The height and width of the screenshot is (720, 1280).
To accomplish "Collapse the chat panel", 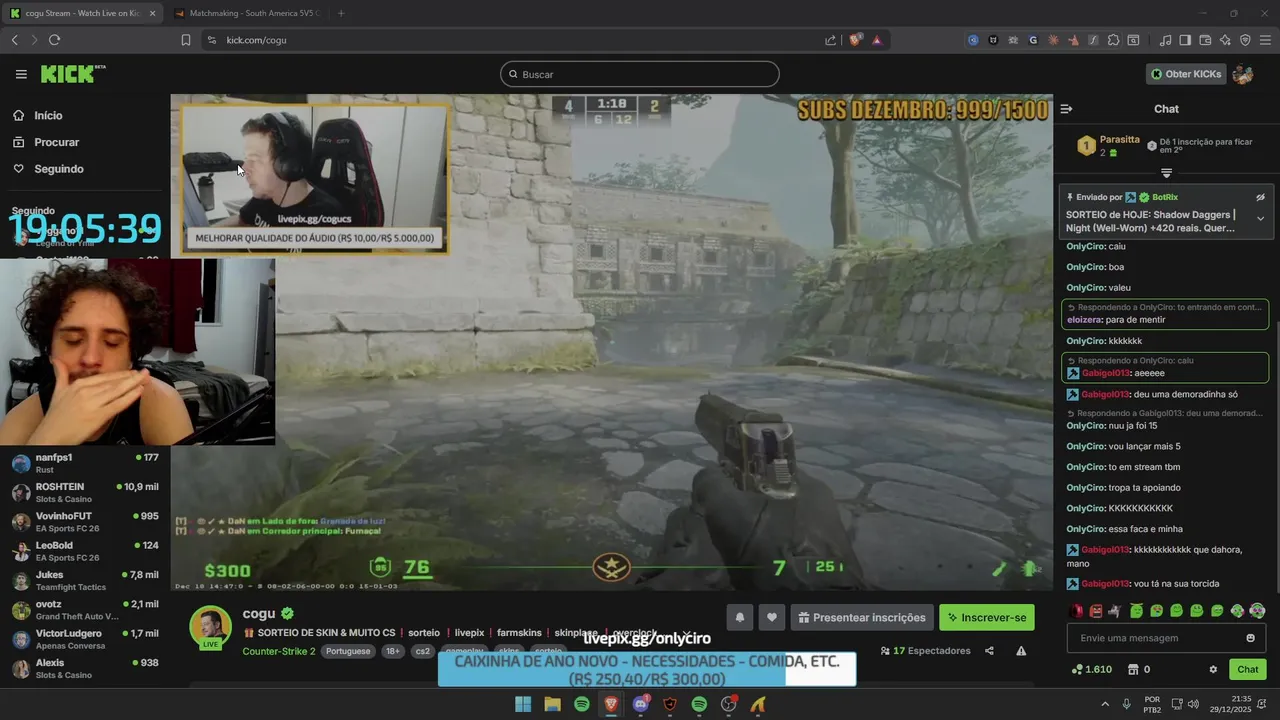I will [x=1066, y=109].
